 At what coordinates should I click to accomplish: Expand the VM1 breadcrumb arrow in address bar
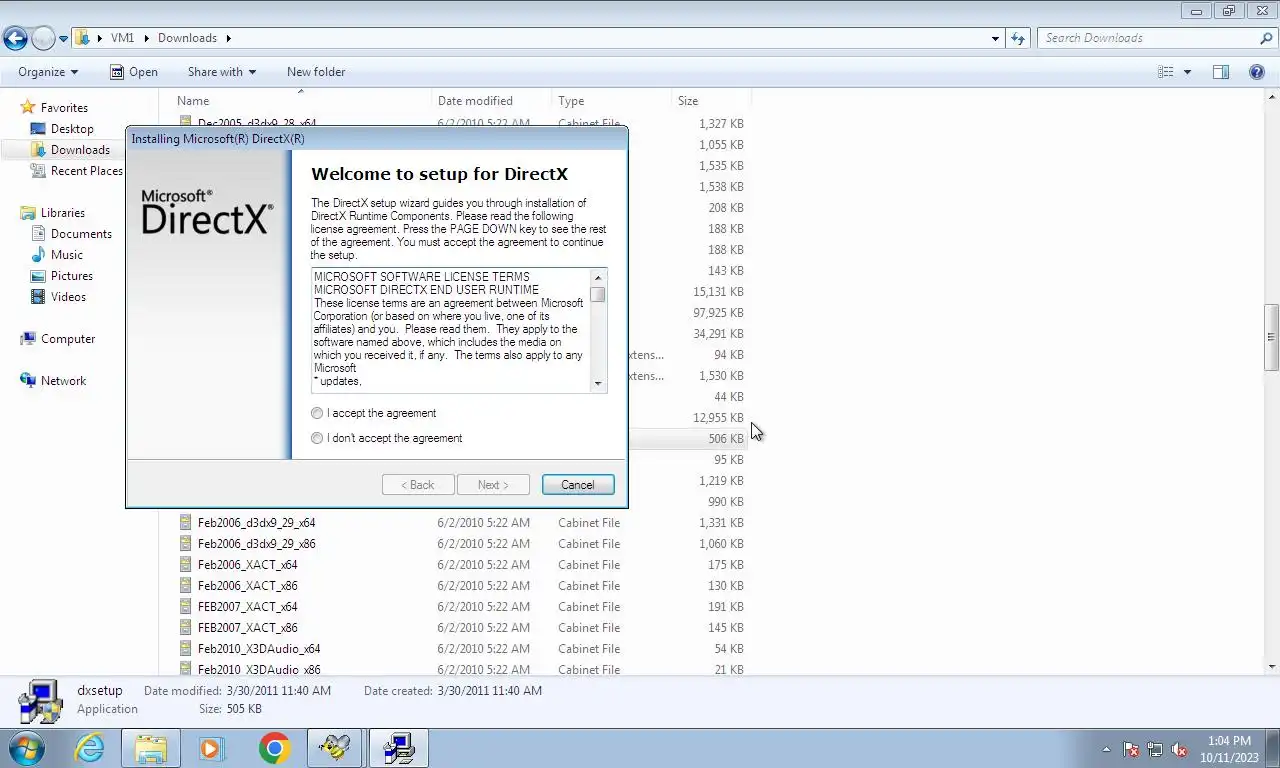click(147, 38)
